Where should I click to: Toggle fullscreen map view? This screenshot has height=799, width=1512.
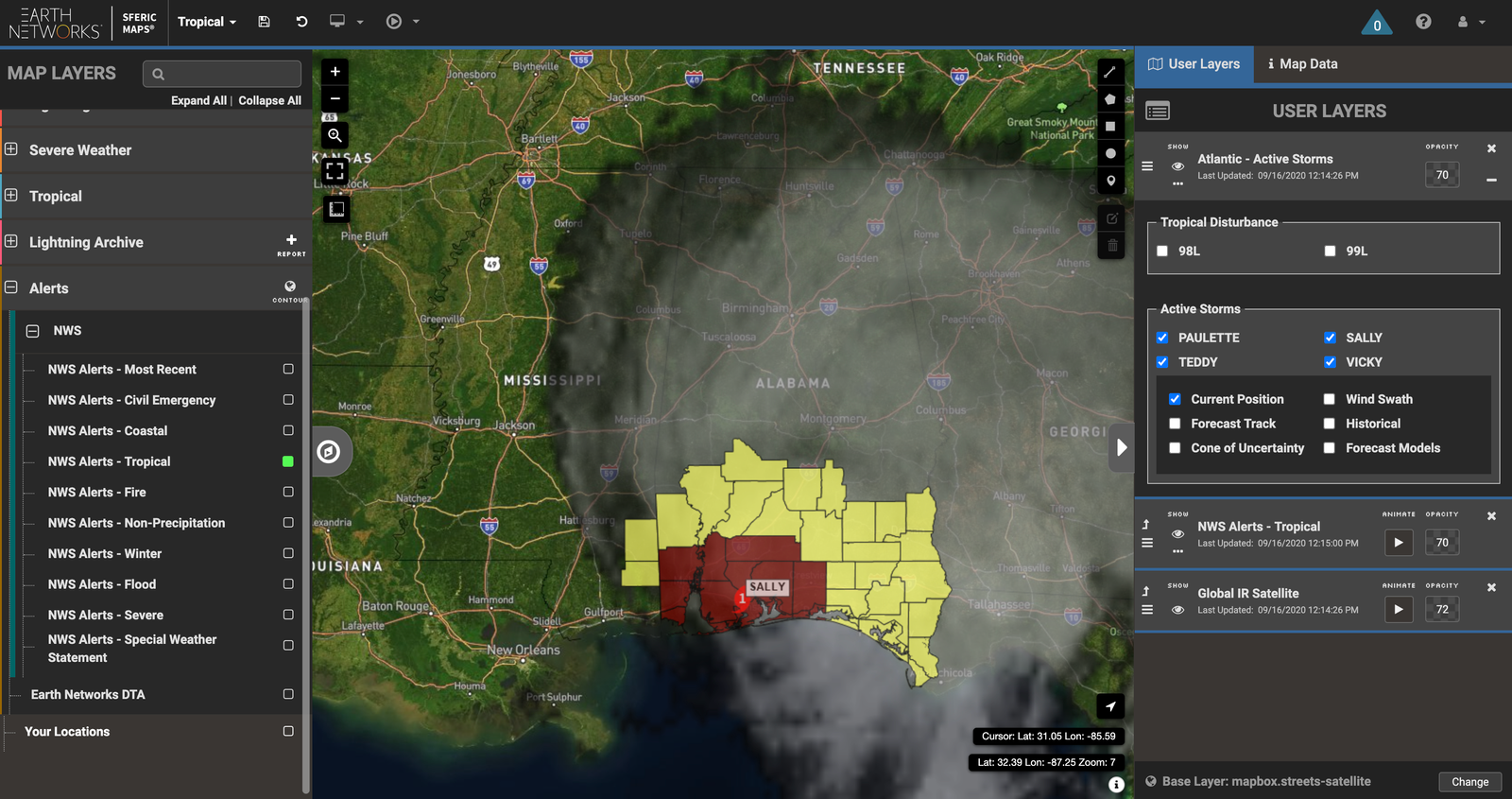[335, 171]
